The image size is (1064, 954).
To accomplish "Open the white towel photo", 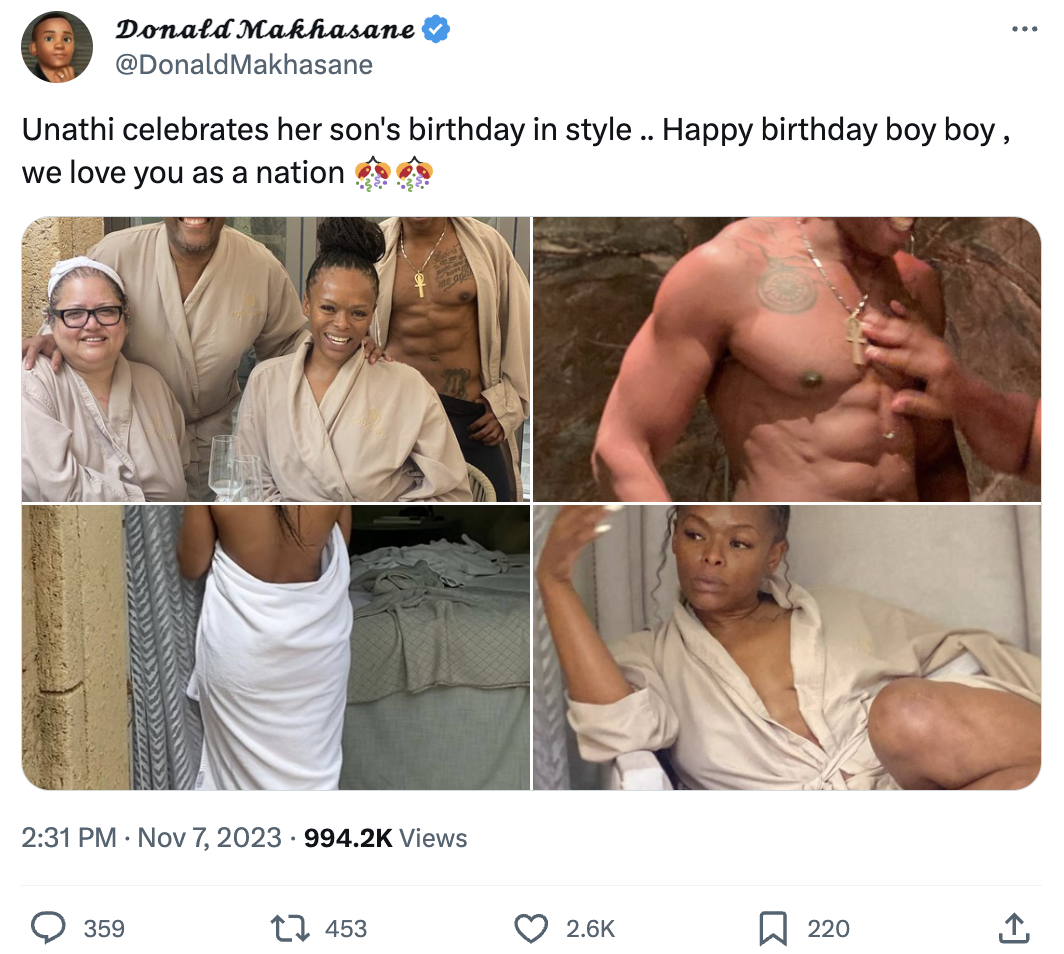I will [276, 647].
